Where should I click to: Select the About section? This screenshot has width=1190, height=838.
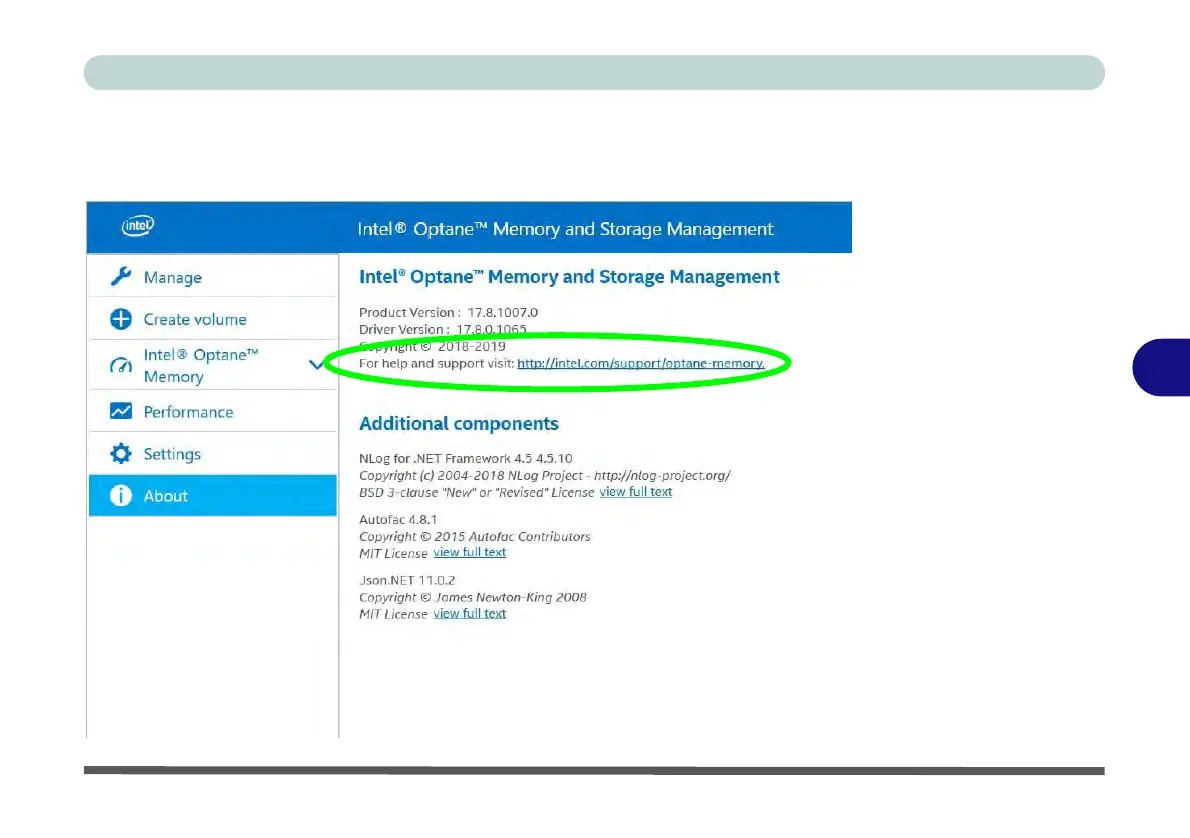click(x=212, y=495)
